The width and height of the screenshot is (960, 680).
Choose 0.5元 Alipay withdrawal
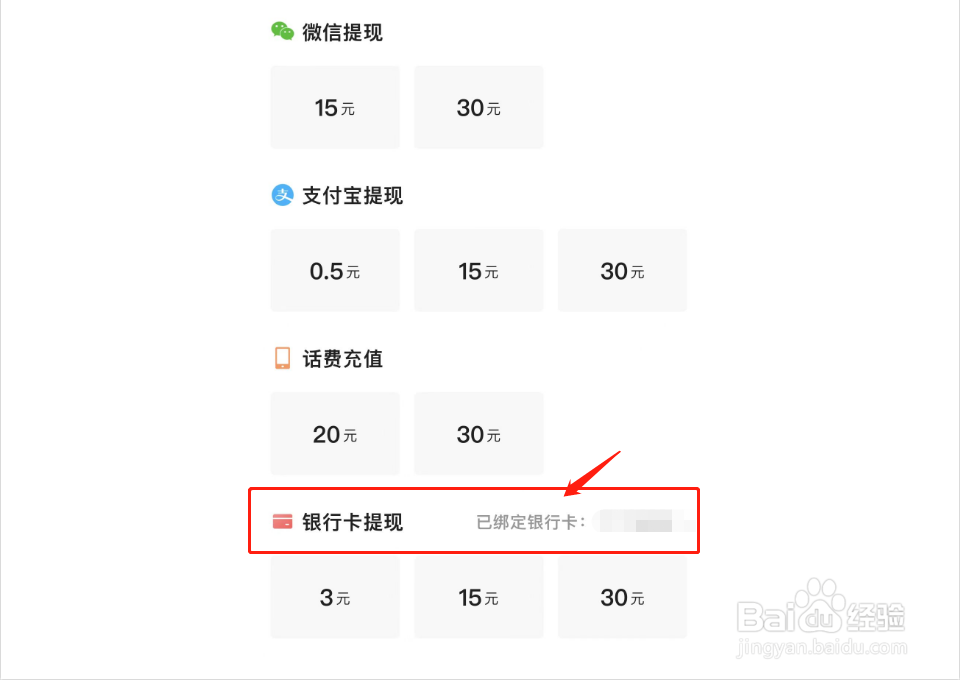pyautogui.click(x=335, y=271)
